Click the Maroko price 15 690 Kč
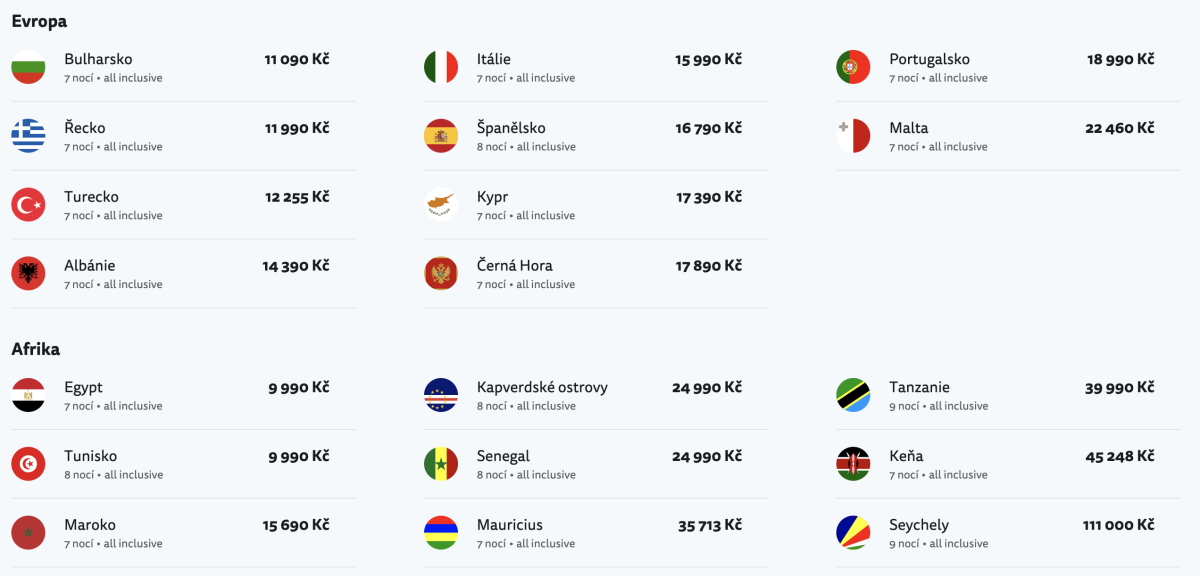 click(296, 526)
